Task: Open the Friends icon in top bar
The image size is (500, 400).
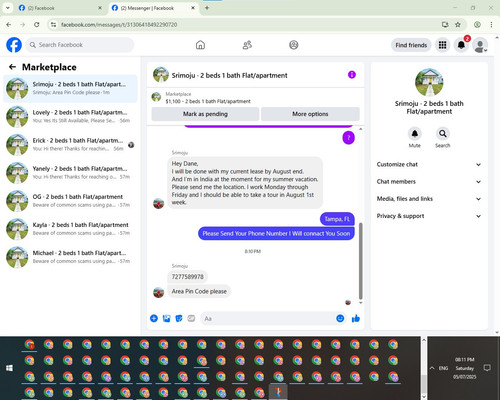Action: 247,45
